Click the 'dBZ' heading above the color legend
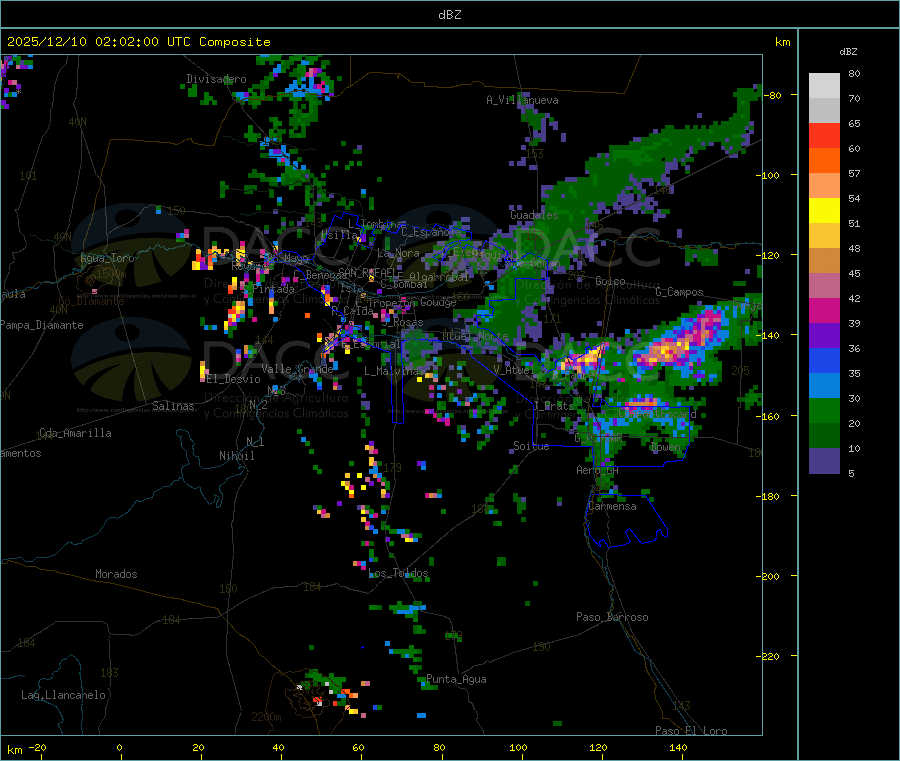Image resolution: width=900 pixels, height=761 pixels. (x=848, y=52)
